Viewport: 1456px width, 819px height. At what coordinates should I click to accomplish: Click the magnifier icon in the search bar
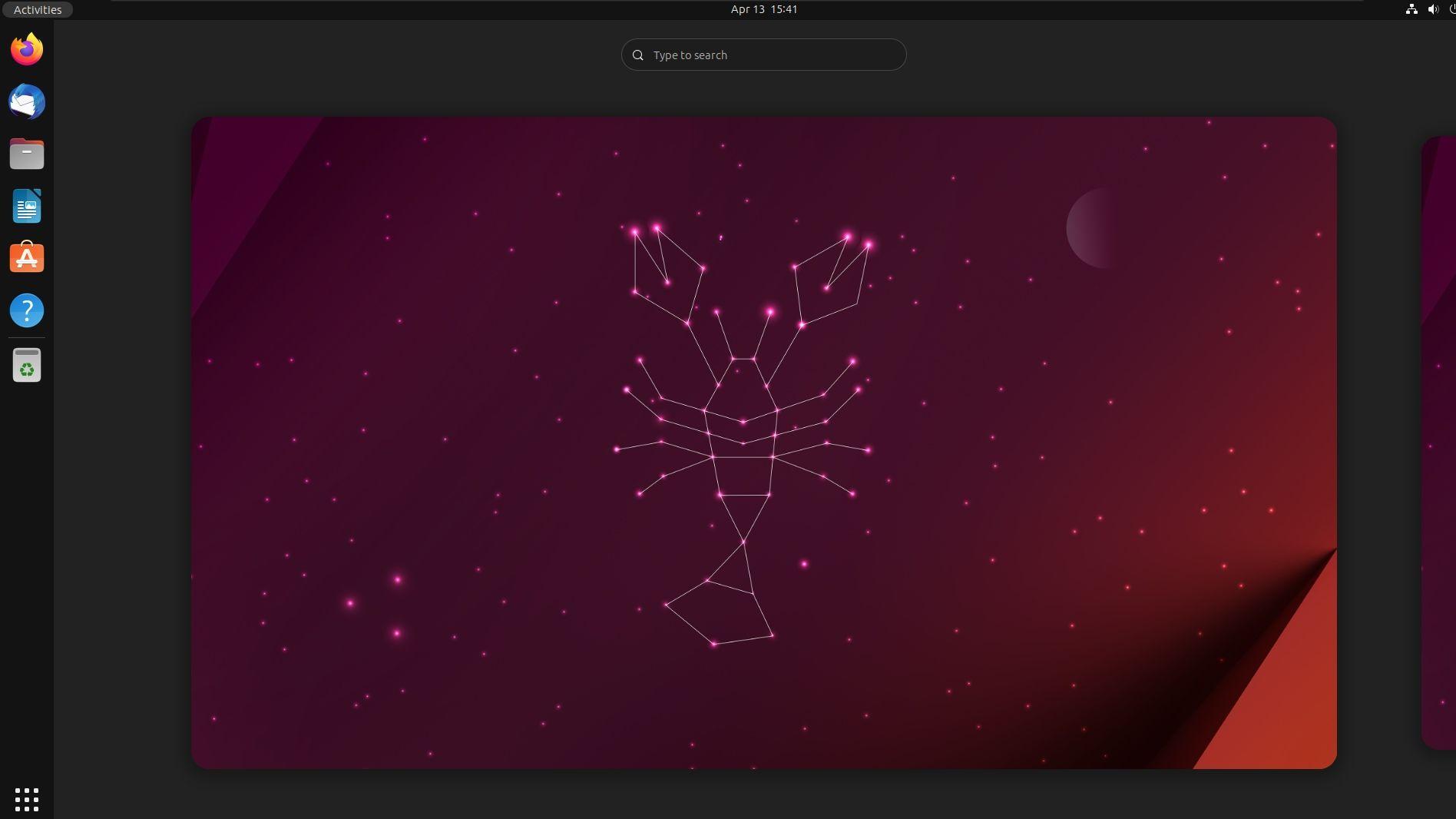coord(637,55)
